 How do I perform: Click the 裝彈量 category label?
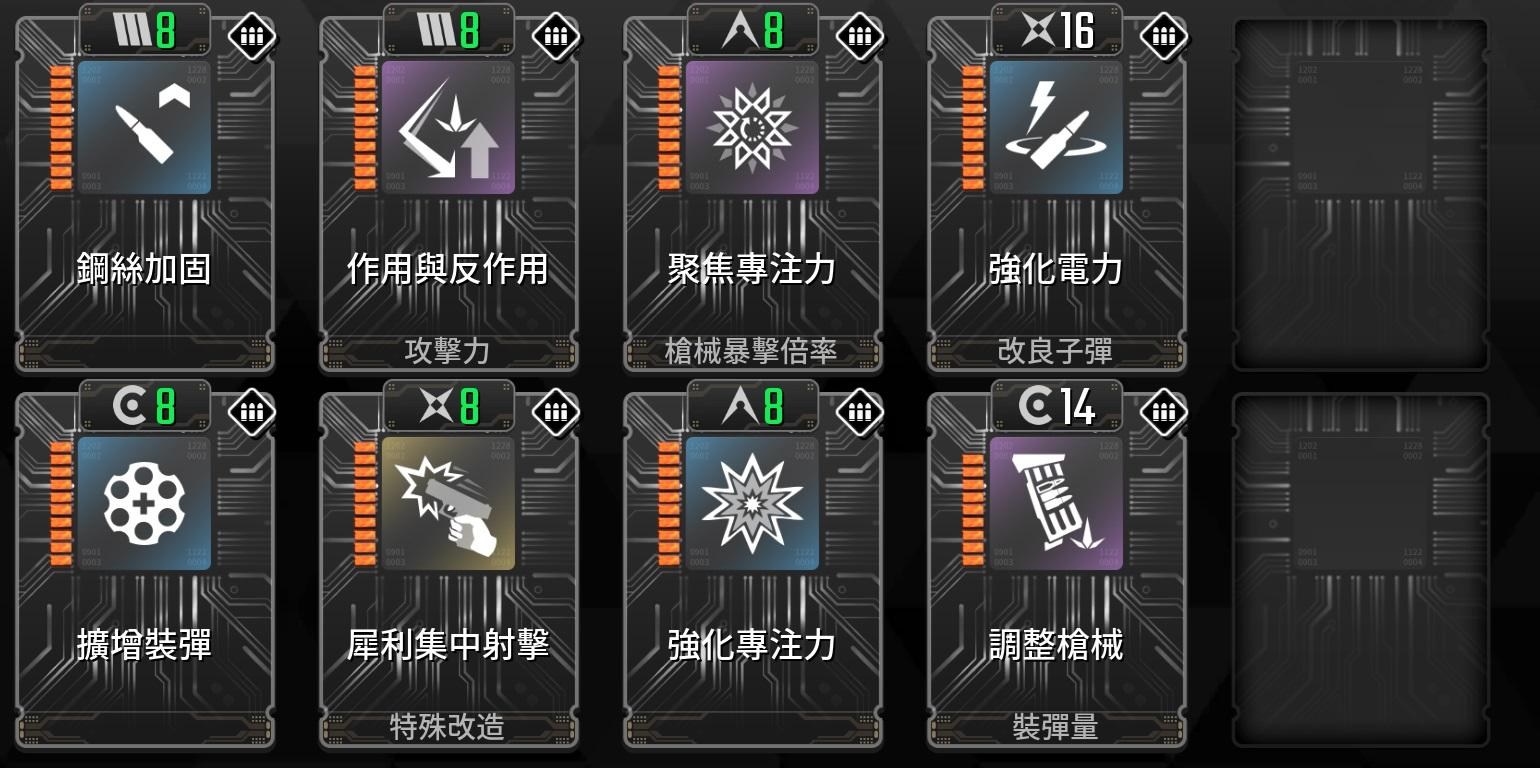[1056, 727]
